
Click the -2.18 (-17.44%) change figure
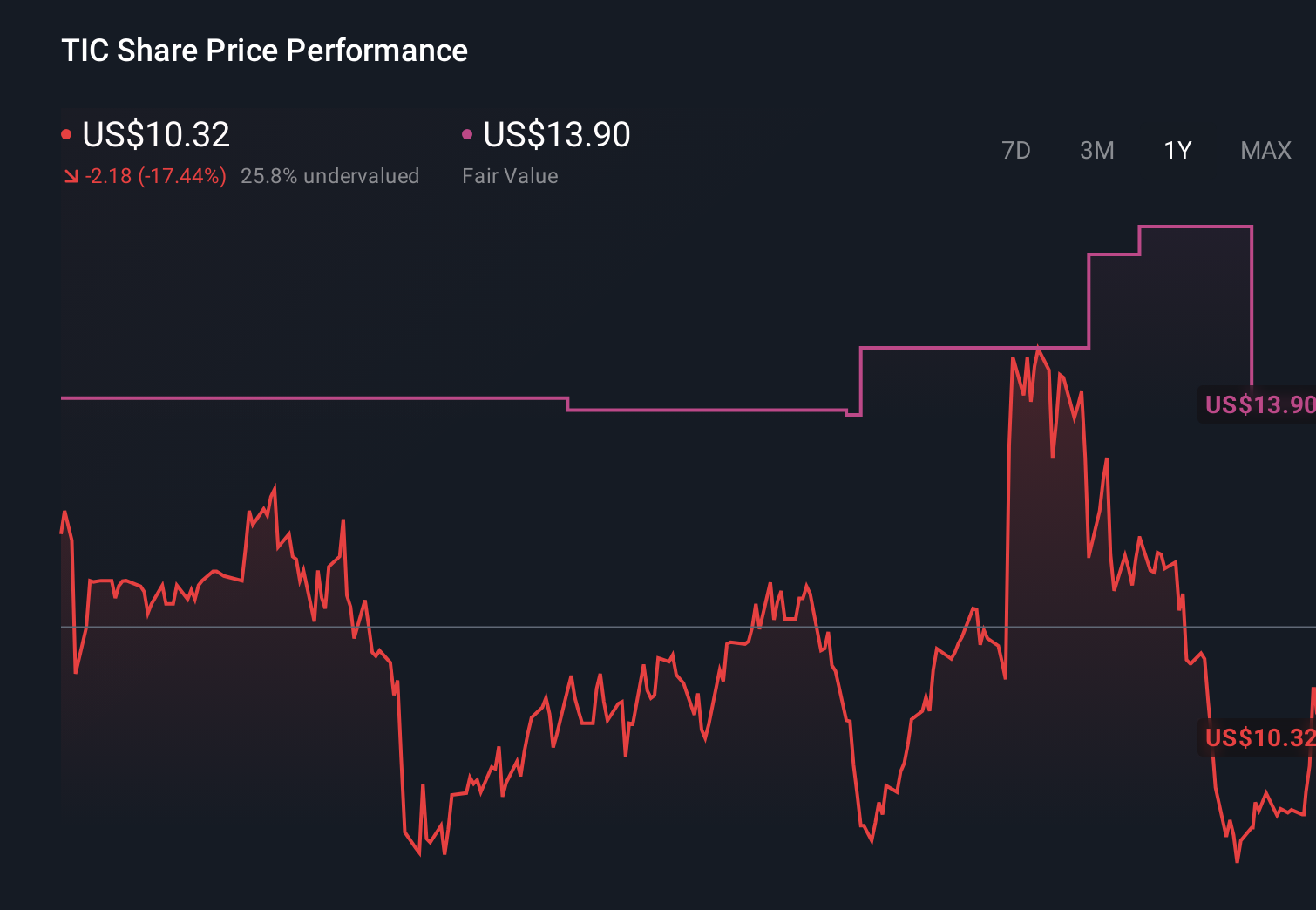(x=153, y=176)
